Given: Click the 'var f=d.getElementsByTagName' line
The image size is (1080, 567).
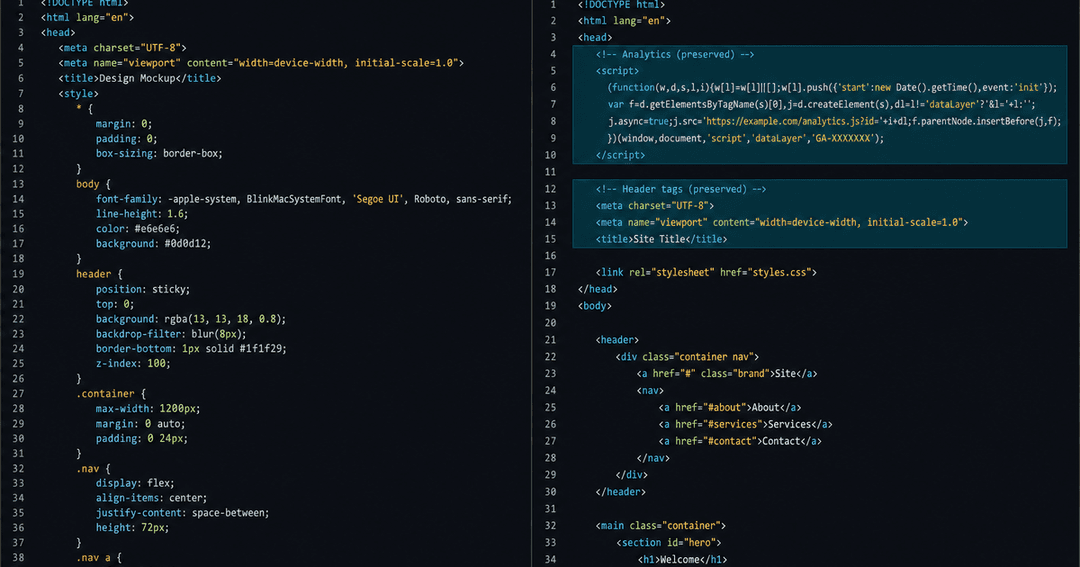Looking at the screenshot, I should (821, 104).
